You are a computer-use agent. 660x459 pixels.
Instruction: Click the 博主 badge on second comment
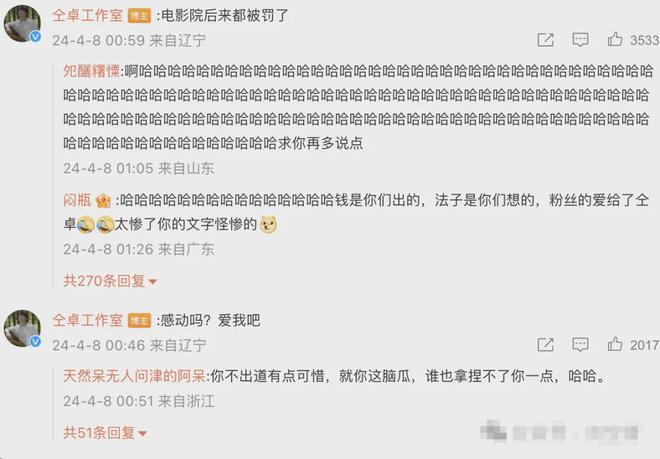(139, 321)
